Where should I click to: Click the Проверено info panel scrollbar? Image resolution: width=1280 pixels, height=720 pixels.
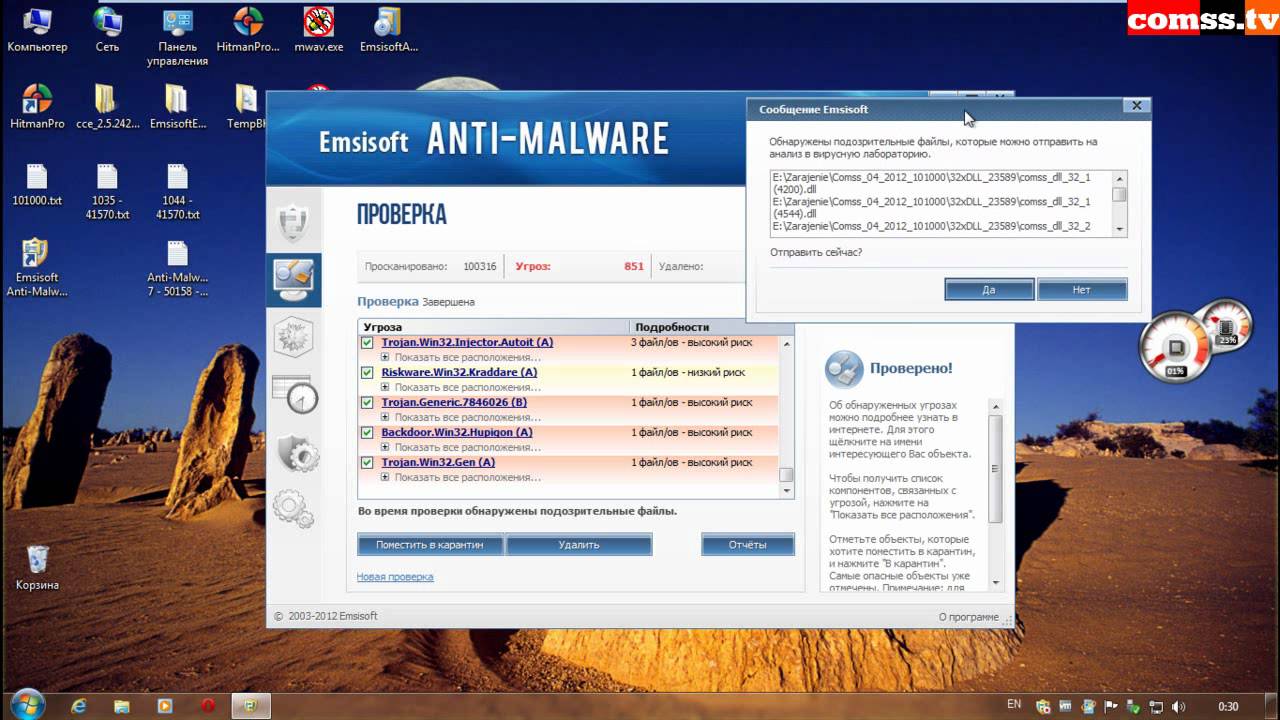(995, 494)
